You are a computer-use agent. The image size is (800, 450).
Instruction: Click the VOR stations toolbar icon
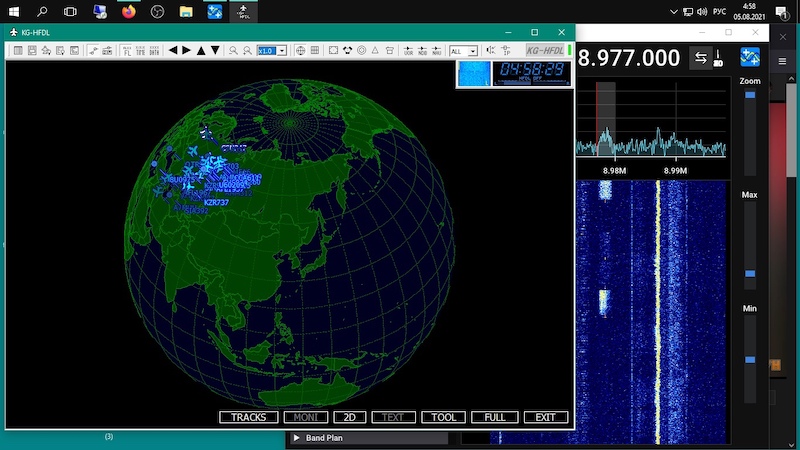pyautogui.click(x=408, y=50)
